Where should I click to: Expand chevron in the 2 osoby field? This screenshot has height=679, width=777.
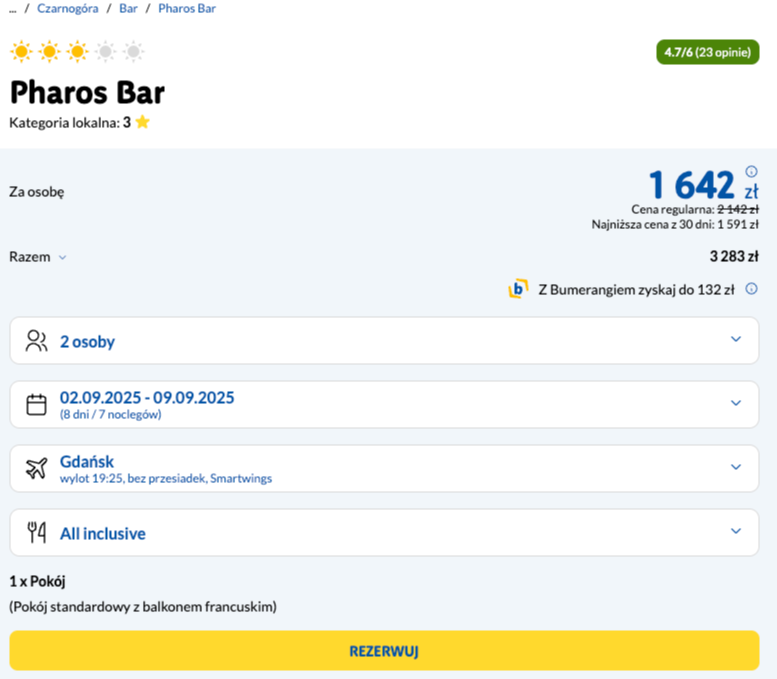pyautogui.click(x=736, y=339)
